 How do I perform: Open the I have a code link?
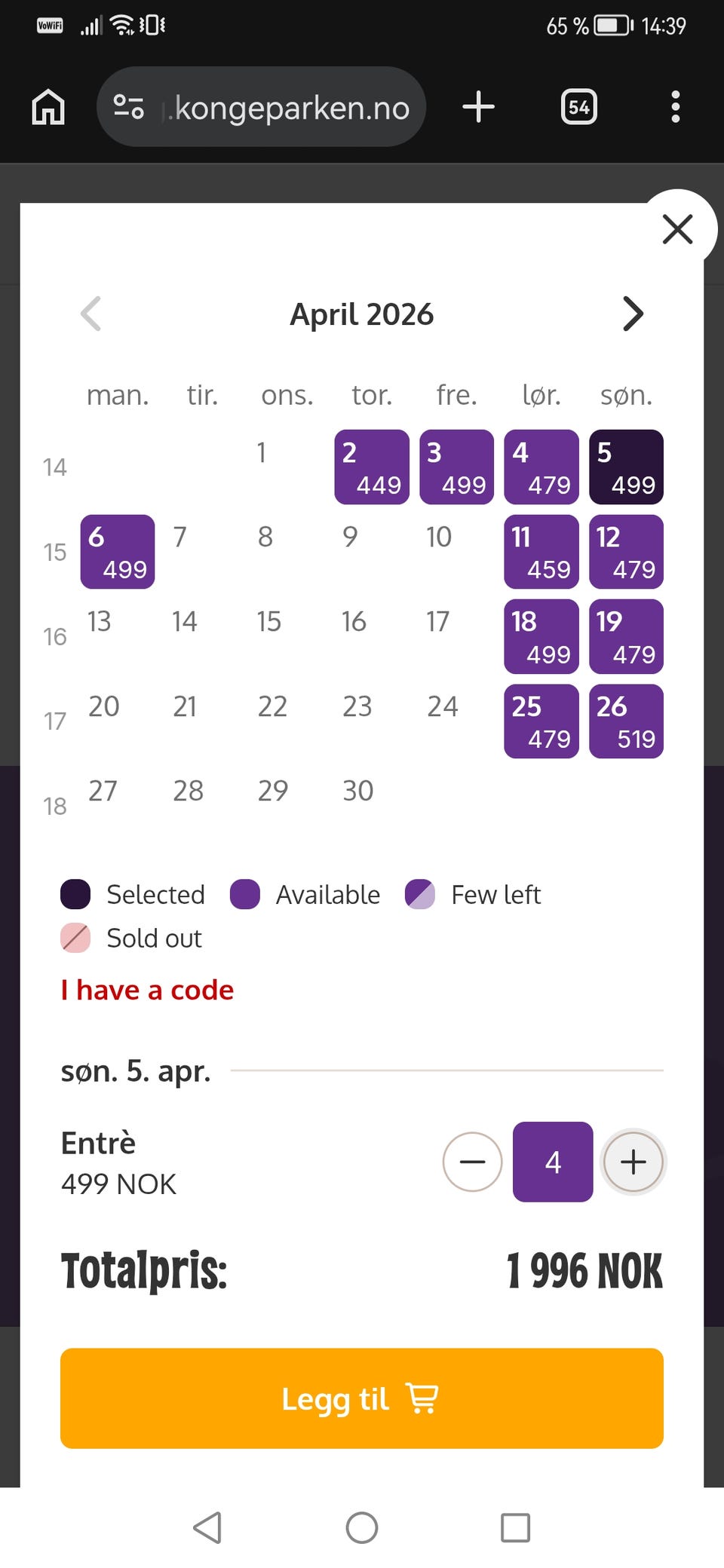pyautogui.click(x=147, y=990)
